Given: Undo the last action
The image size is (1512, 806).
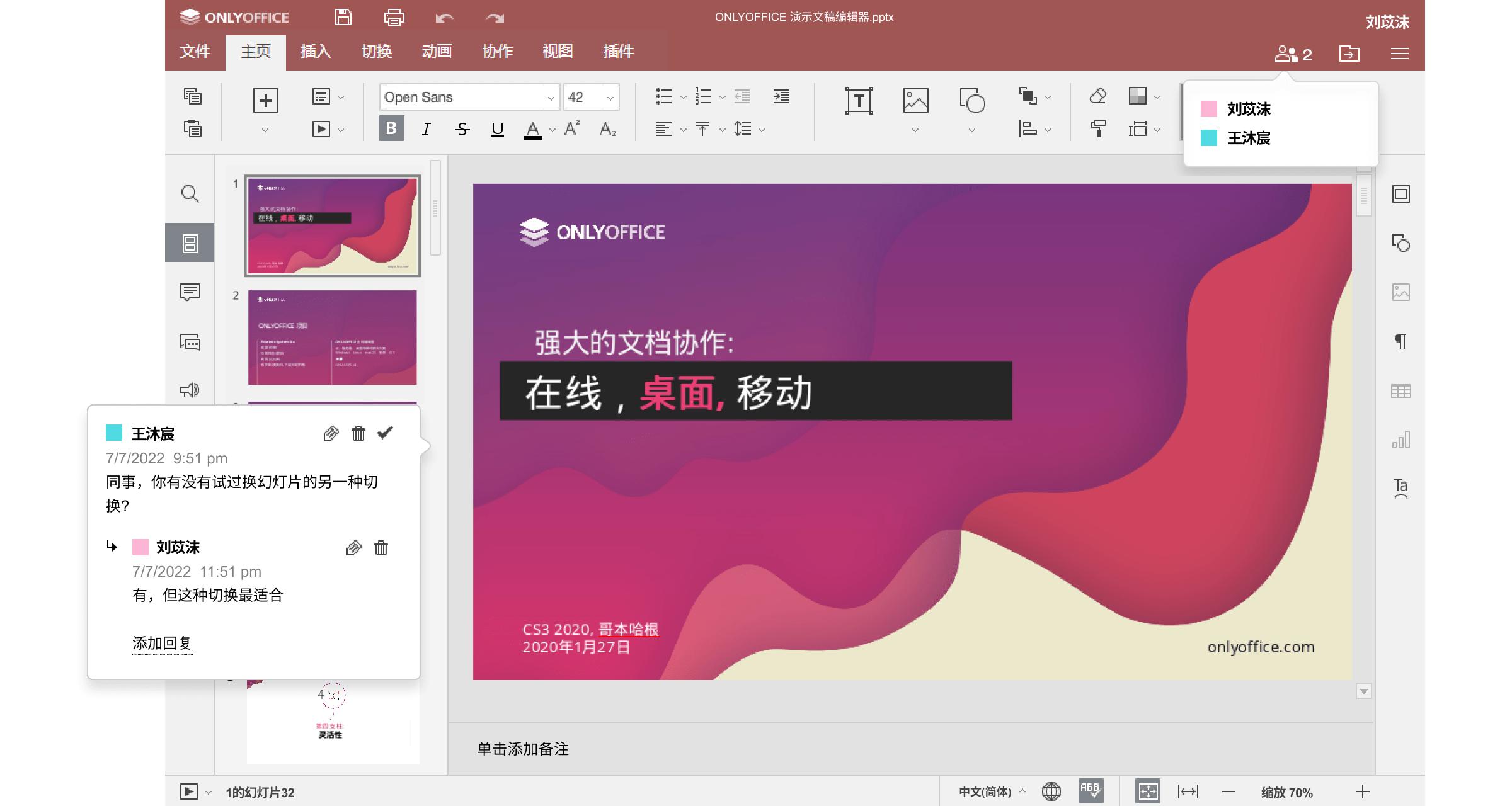Looking at the screenshot, I should point(444,17).
